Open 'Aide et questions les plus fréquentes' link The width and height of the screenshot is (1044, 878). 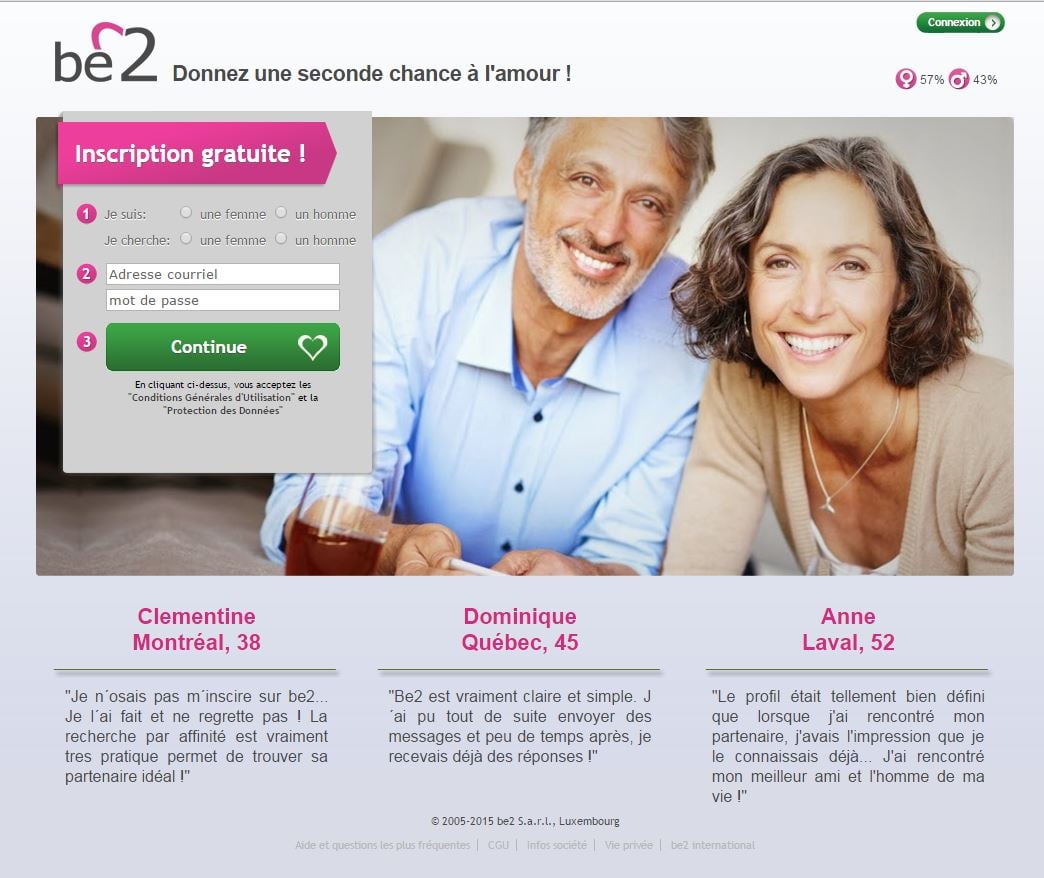[382, 845]
